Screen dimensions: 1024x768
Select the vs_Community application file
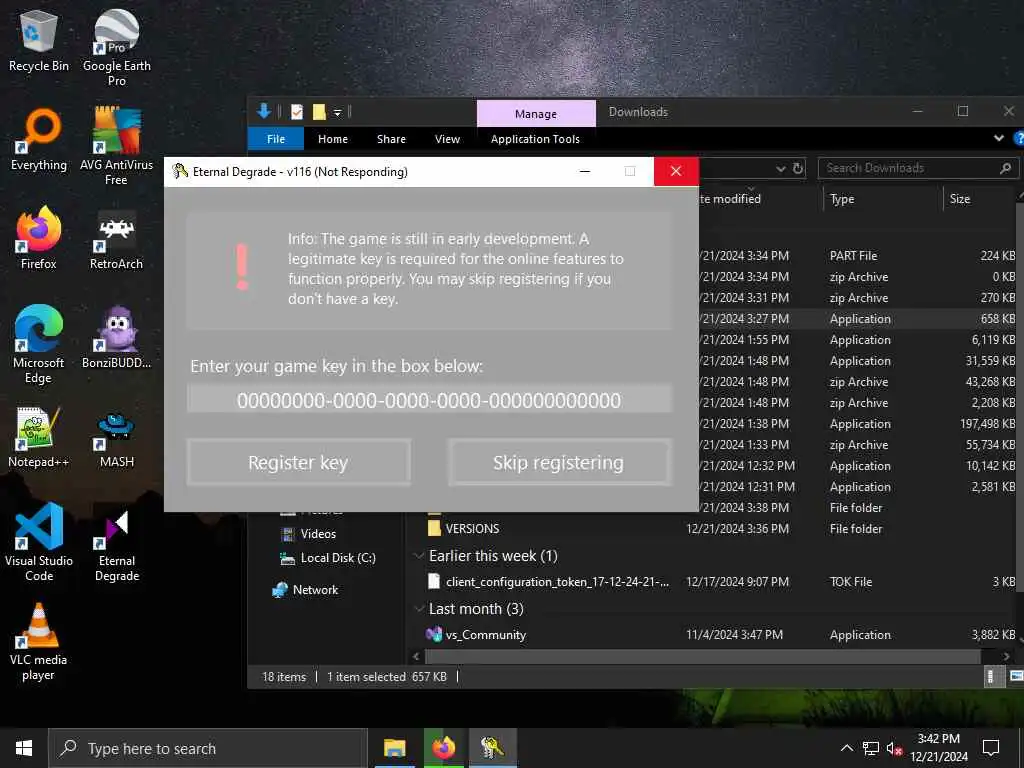718,634
